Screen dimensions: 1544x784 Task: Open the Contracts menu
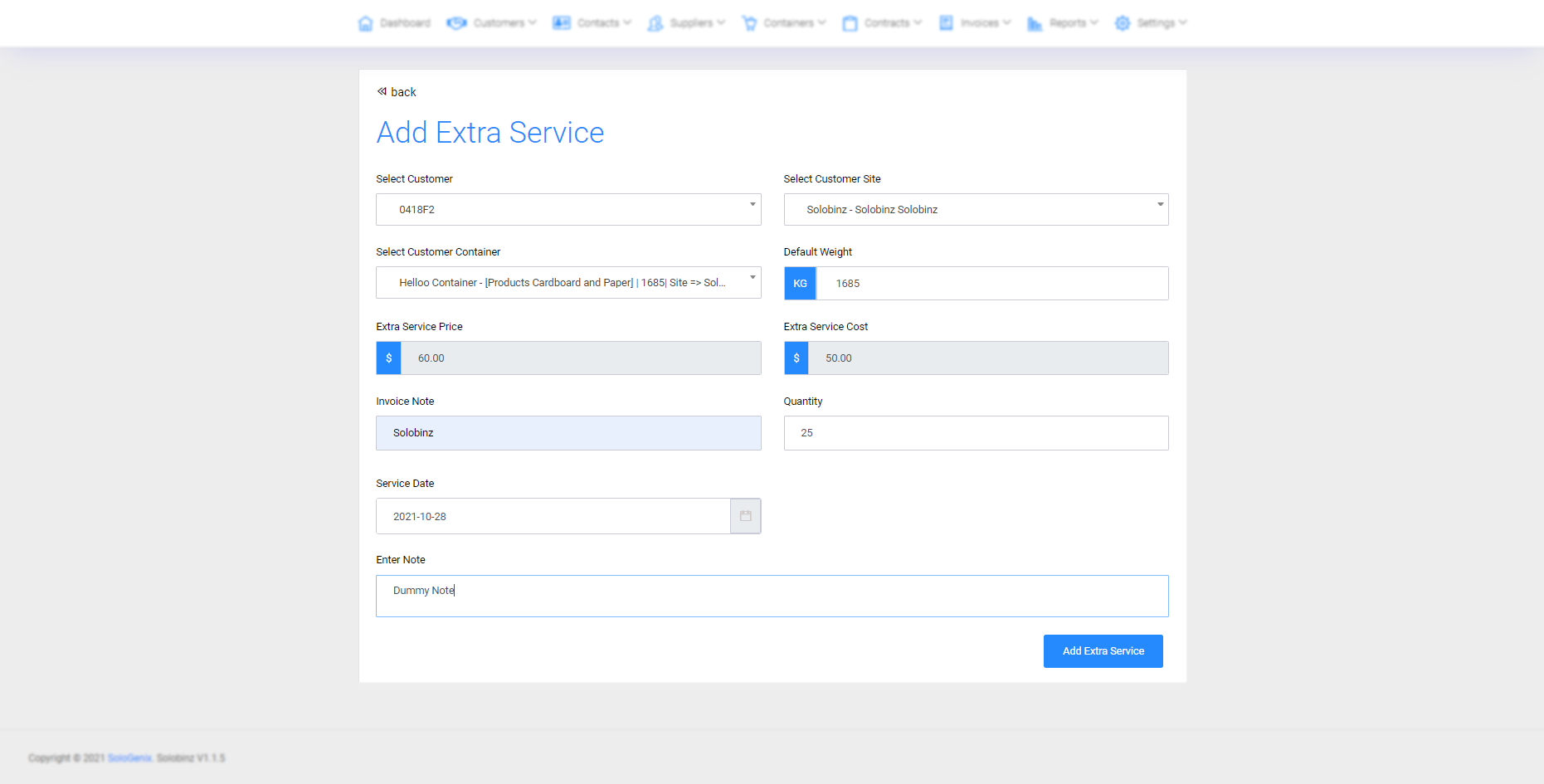886,23
